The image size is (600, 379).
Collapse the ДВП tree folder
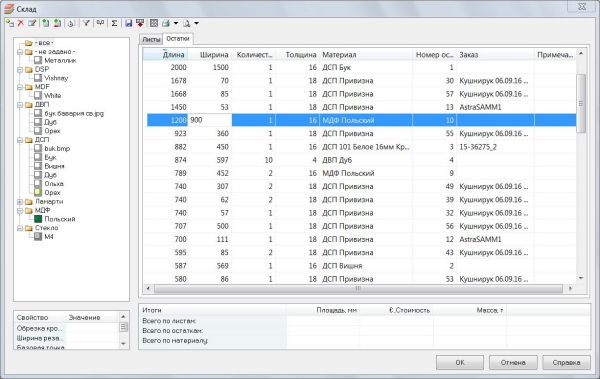(x=20, y=105)
